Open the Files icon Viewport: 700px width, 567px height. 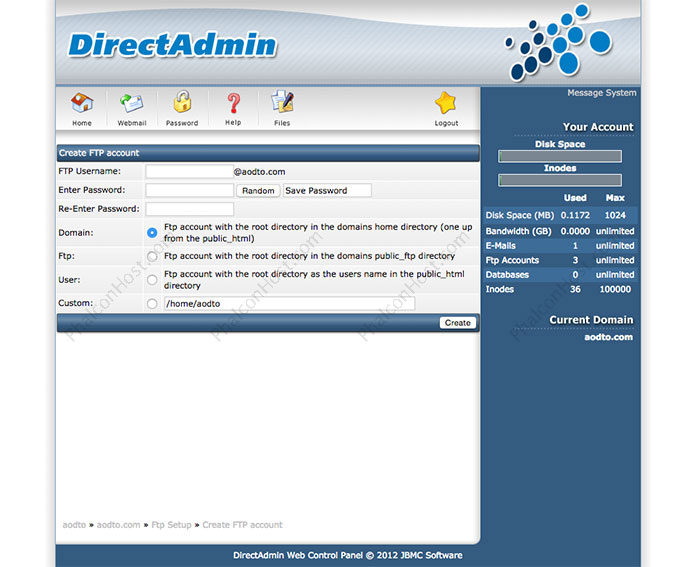282,101
